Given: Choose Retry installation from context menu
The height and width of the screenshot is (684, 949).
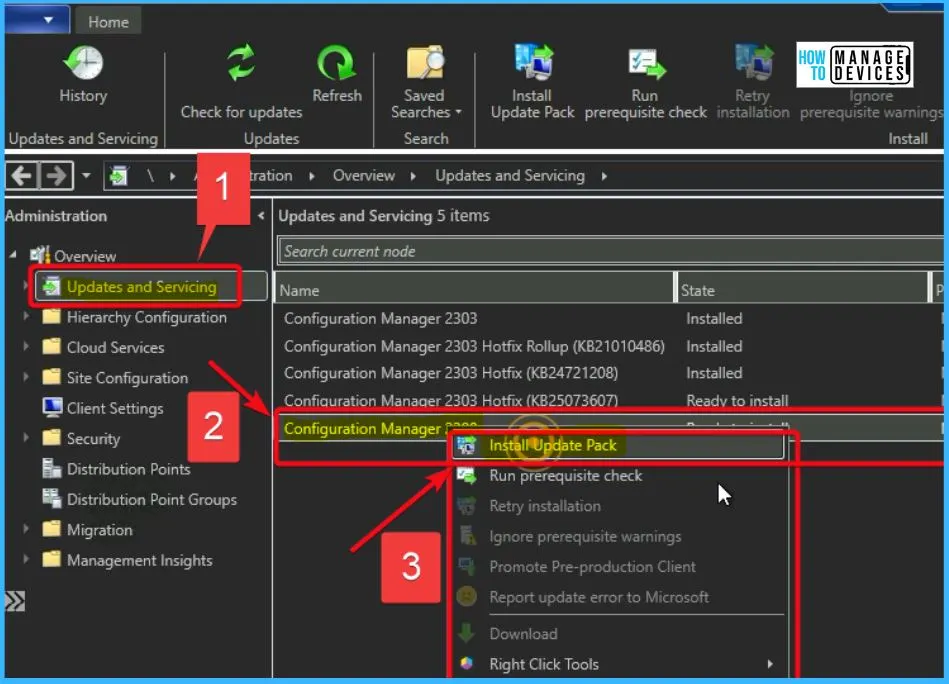Looking at the screenshot, I should [618, 506].
